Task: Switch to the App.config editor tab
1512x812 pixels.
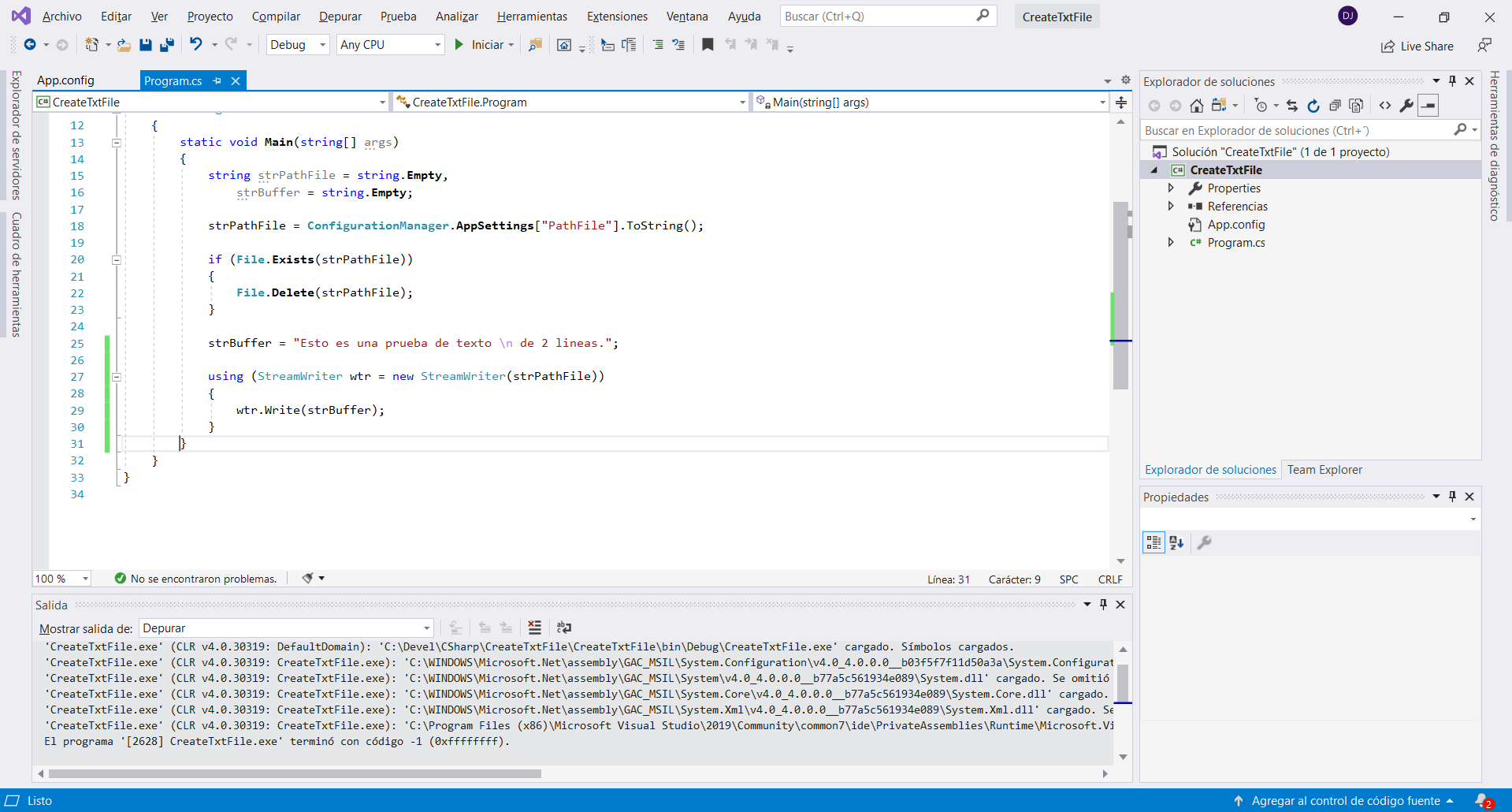Action: coord(65,80)
